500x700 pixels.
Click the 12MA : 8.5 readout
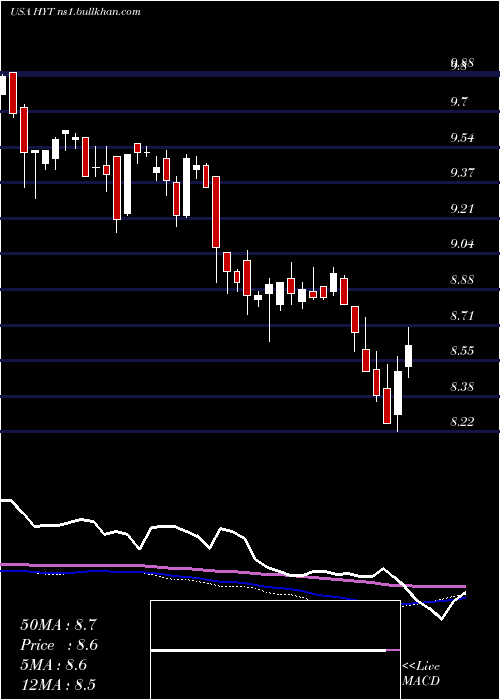[58, 685]
